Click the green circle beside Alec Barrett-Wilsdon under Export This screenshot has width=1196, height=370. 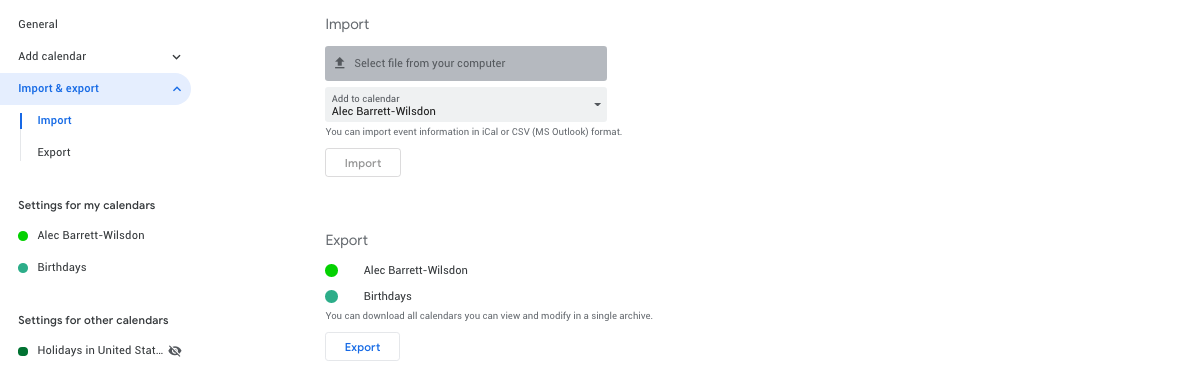(331, 270)
